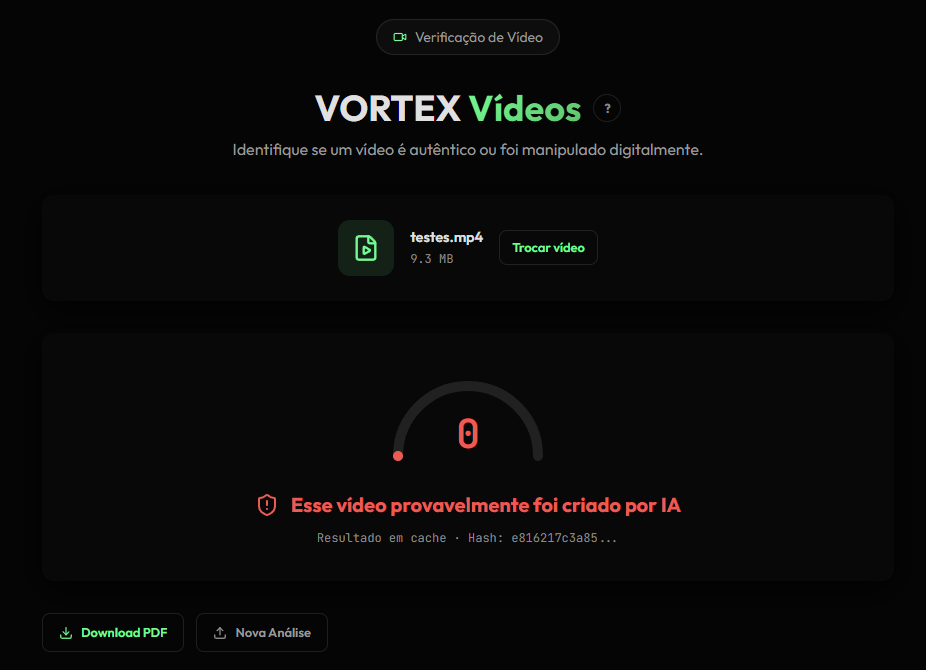The width and height of the screenshot is (926, 670).
Task: Click the help question mark icon
Action: [x=607, y=109]
